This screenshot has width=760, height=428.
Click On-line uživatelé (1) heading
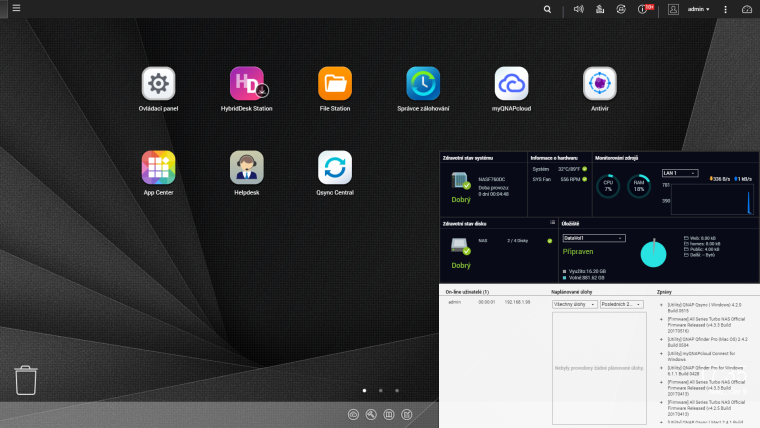point(467,292)
